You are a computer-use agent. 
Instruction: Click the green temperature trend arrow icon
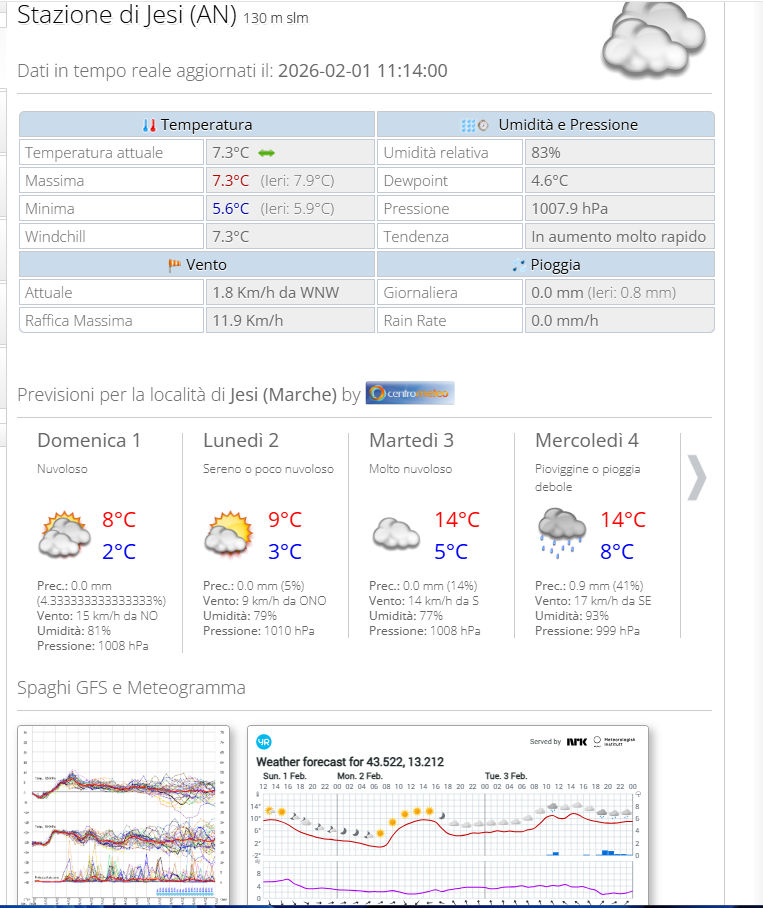(266, 153)
